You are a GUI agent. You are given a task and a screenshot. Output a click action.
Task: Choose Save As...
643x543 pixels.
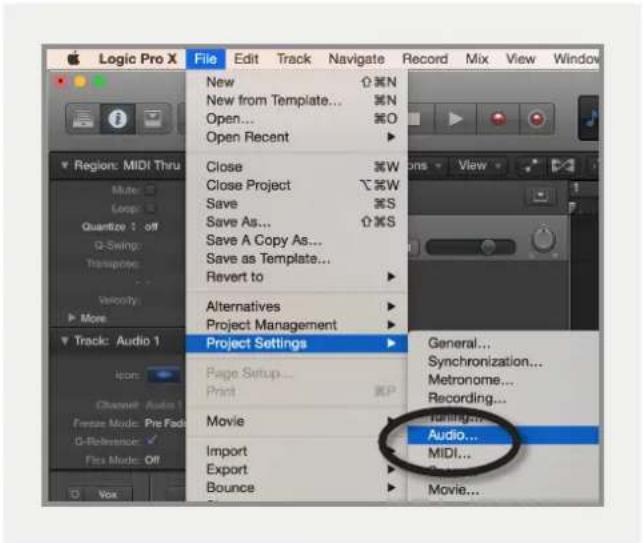296,222
